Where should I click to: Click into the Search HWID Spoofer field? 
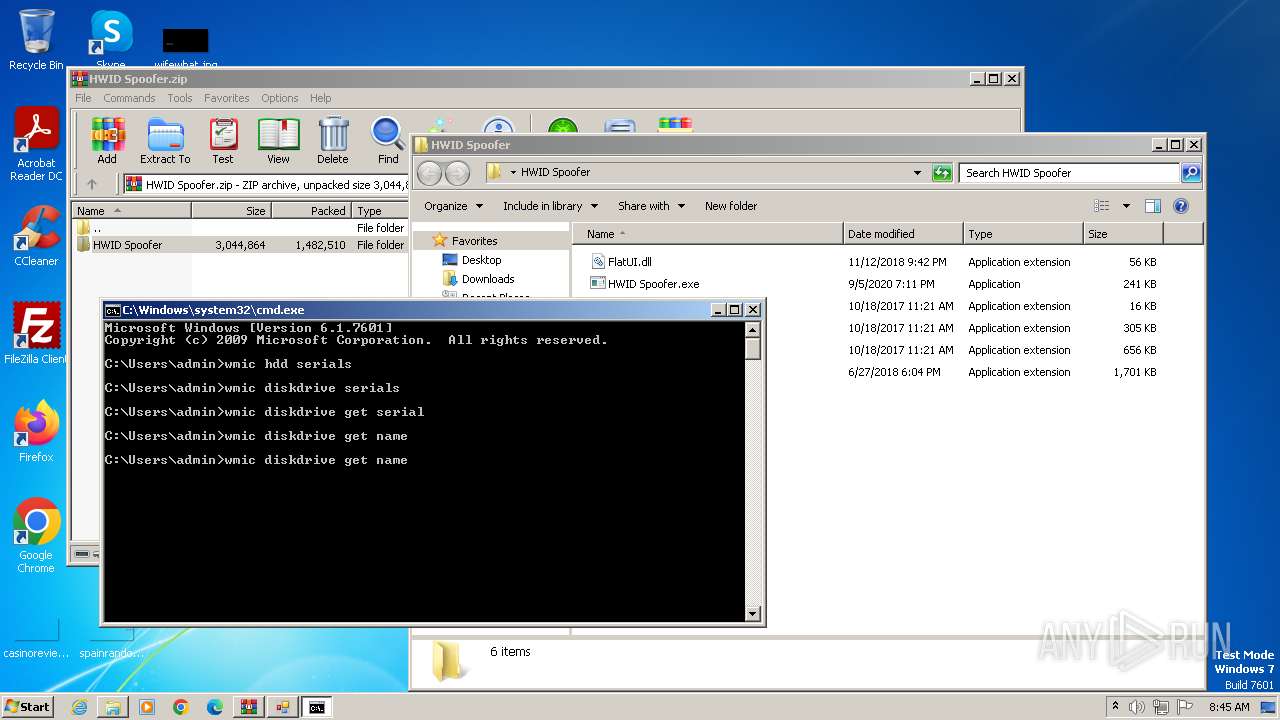pyautogui.click(x=1069, y=173)
